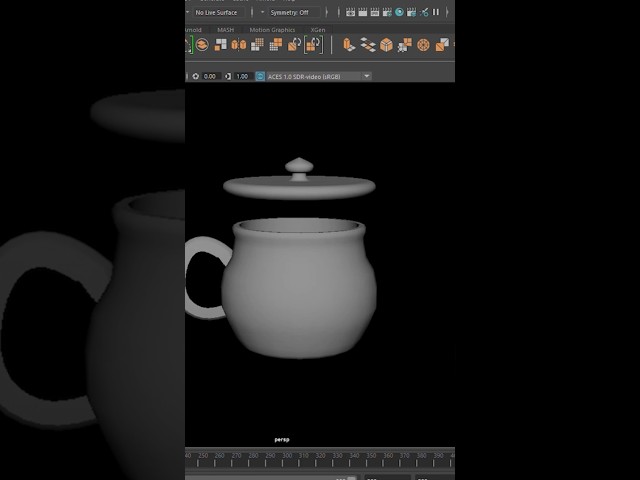Click the Mirror shelf icon
The image size is (640, 480).
coord(239,44)
